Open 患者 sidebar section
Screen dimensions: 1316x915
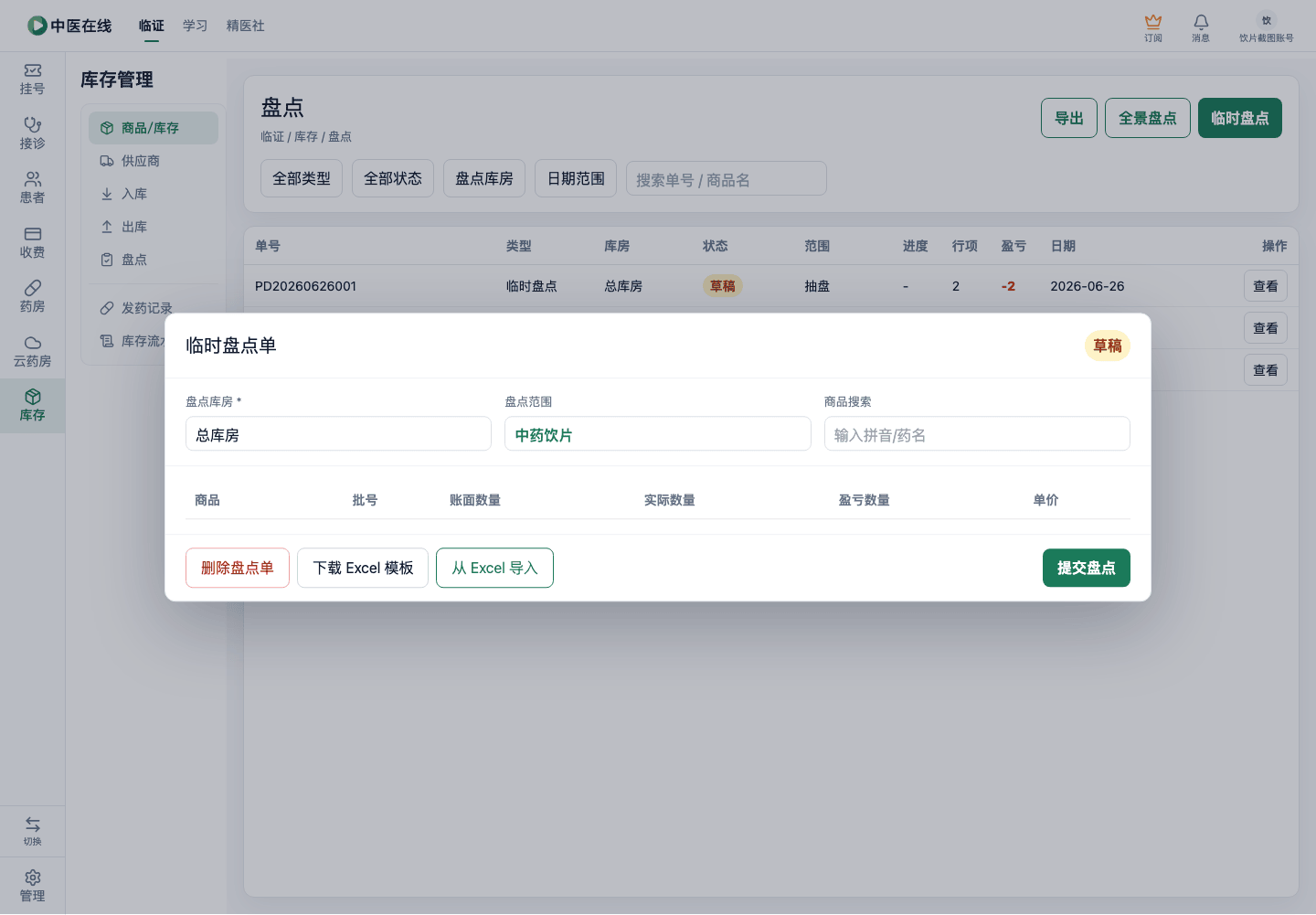(x=32, y=188)
